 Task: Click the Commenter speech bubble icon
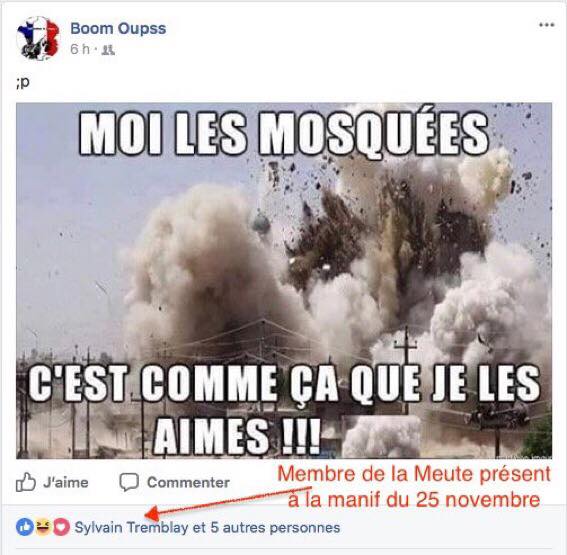129,482
